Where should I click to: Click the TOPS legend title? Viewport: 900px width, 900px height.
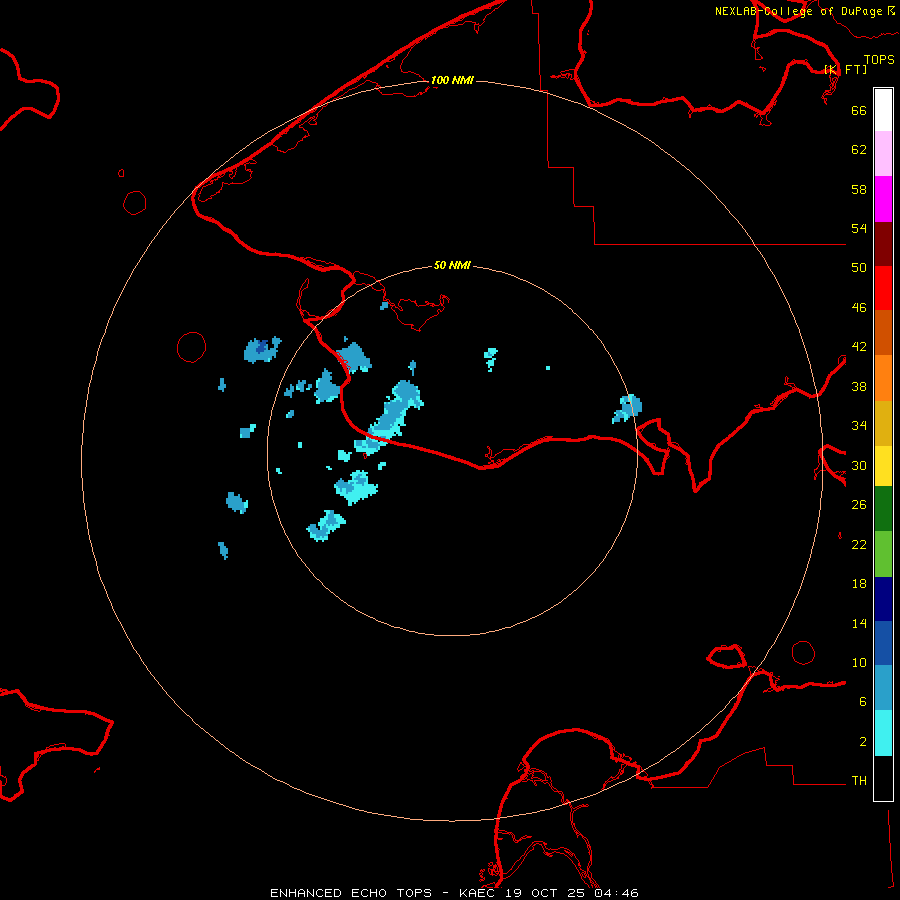click(x=879, y=59)
